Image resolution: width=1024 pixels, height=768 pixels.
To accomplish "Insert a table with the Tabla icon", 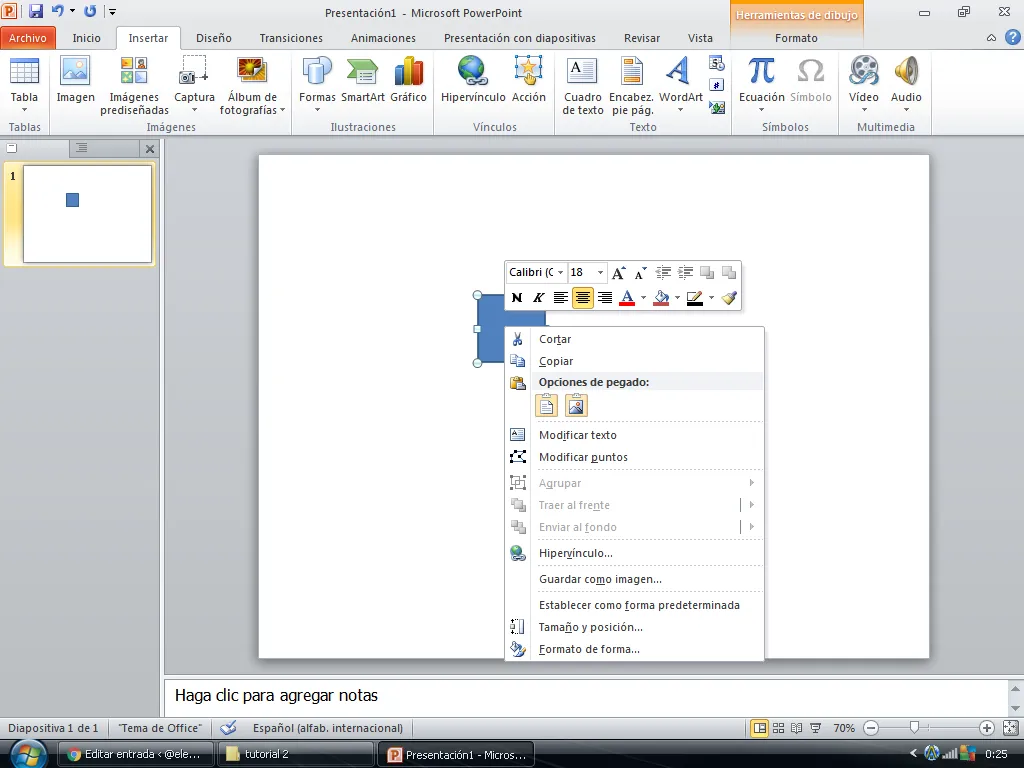I will coord(24,84).
